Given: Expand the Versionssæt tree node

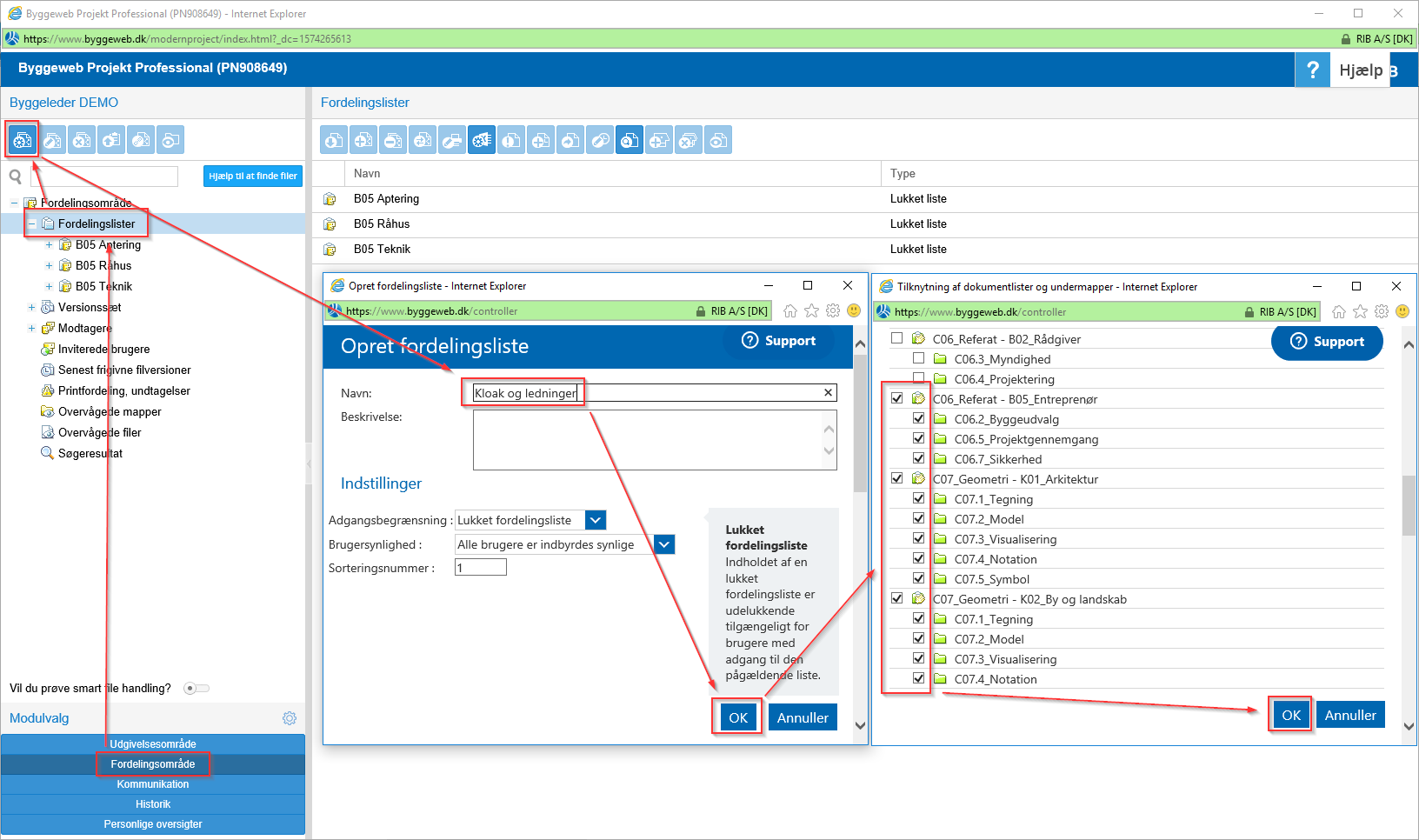Looking at the screenshot, I should 31,308.
